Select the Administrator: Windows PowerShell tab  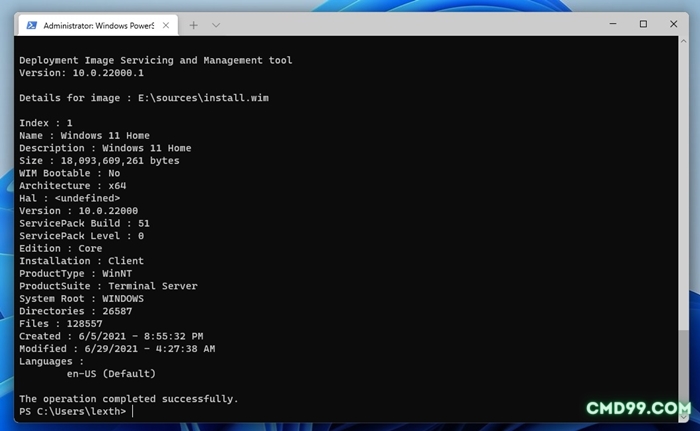pos(98,25)
